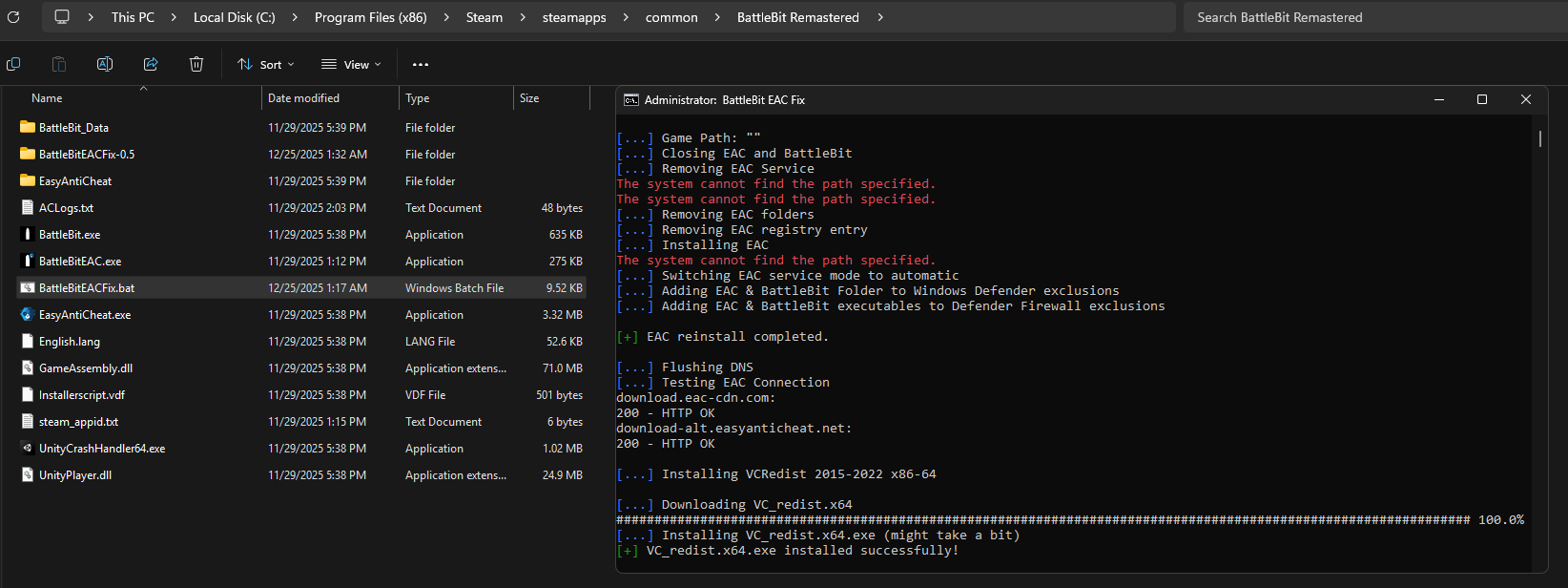Click the UnityPlayer.dll file icon
This screenshot has width=1568, height=588.
pos(28,474)
